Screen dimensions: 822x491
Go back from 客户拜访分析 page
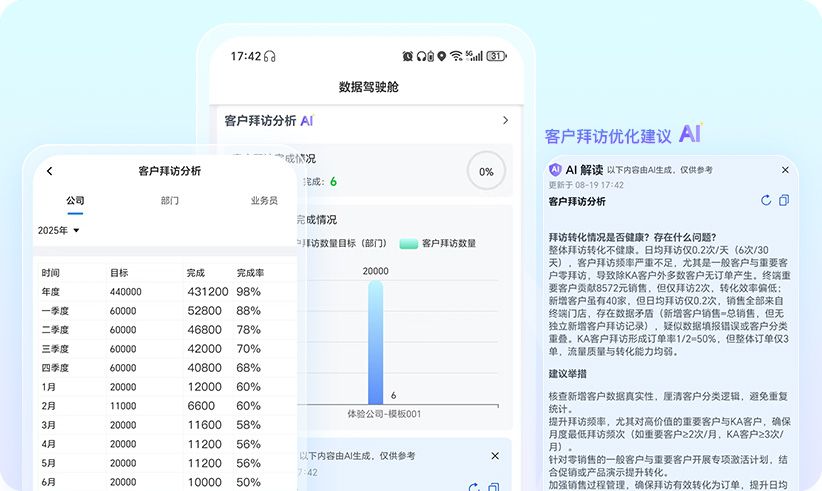[x=49, y=171]
